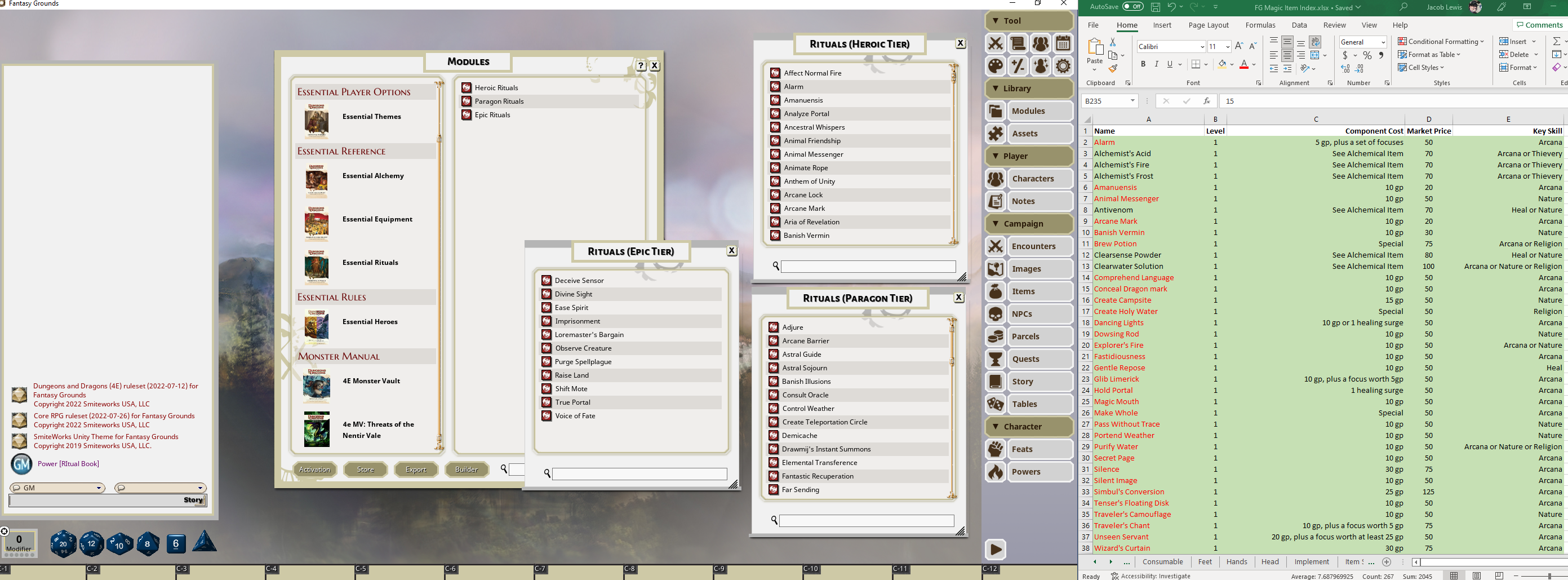Toggle Middle Align vertical alignment in Excel

pyautogui.click(x=1287, y=42)
